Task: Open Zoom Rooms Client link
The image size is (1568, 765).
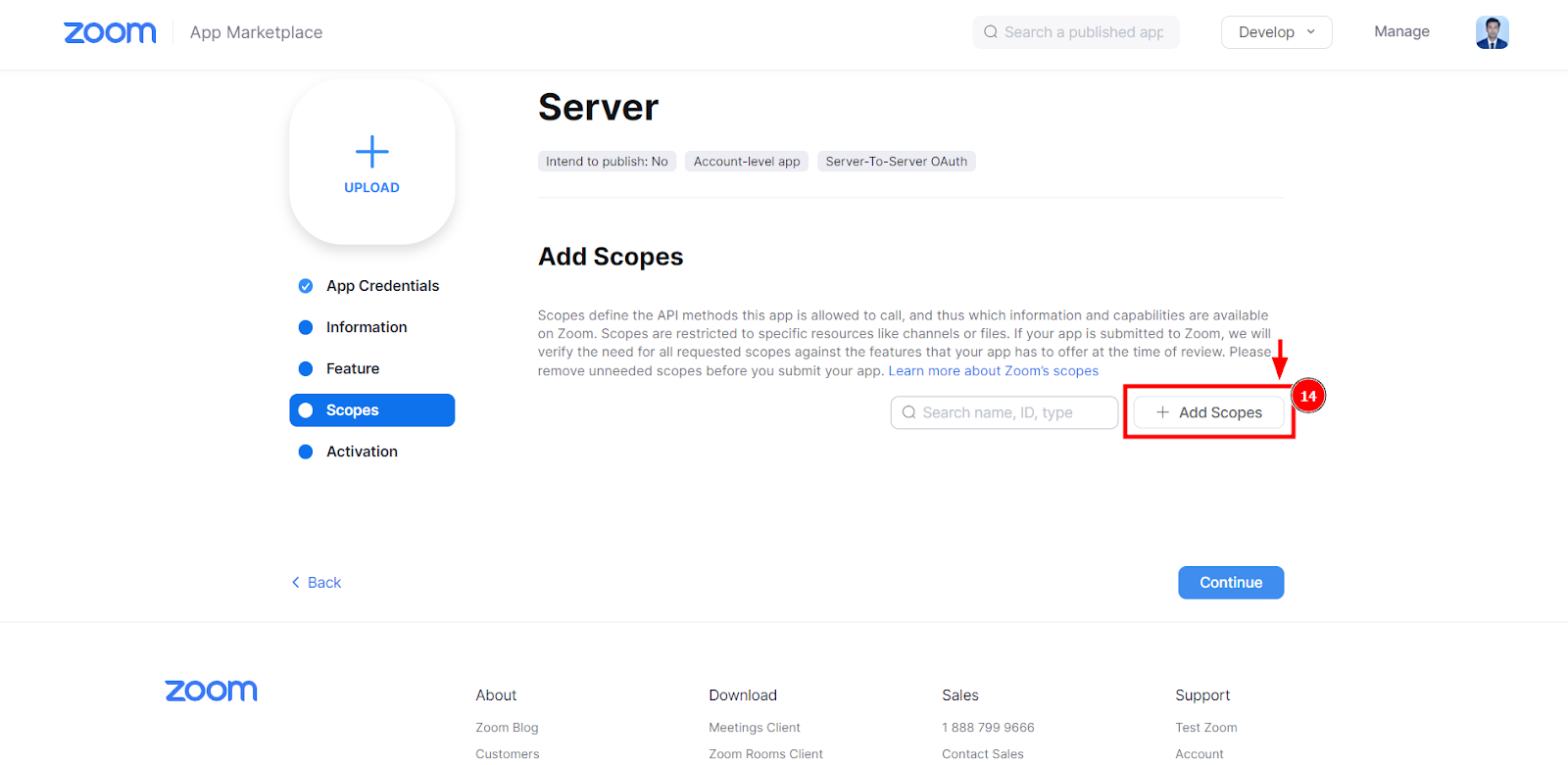Action: click(765, 753)
